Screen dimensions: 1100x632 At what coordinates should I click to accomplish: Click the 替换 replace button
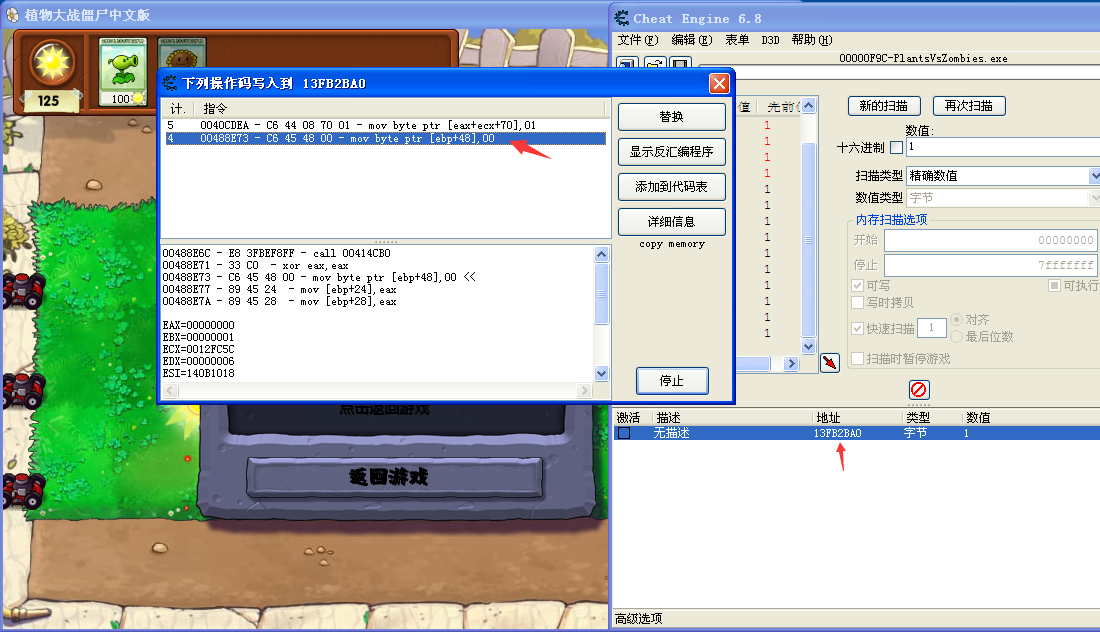coord(671,116)
